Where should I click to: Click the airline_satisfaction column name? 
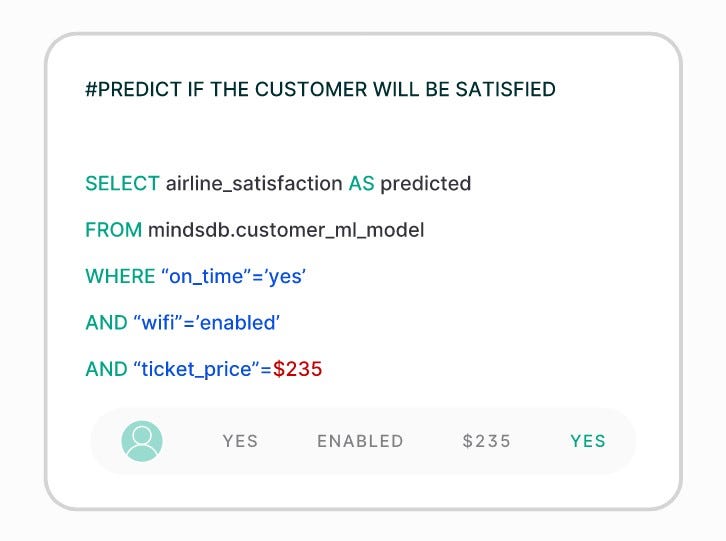pyautogui.click(x=254, y=184)
